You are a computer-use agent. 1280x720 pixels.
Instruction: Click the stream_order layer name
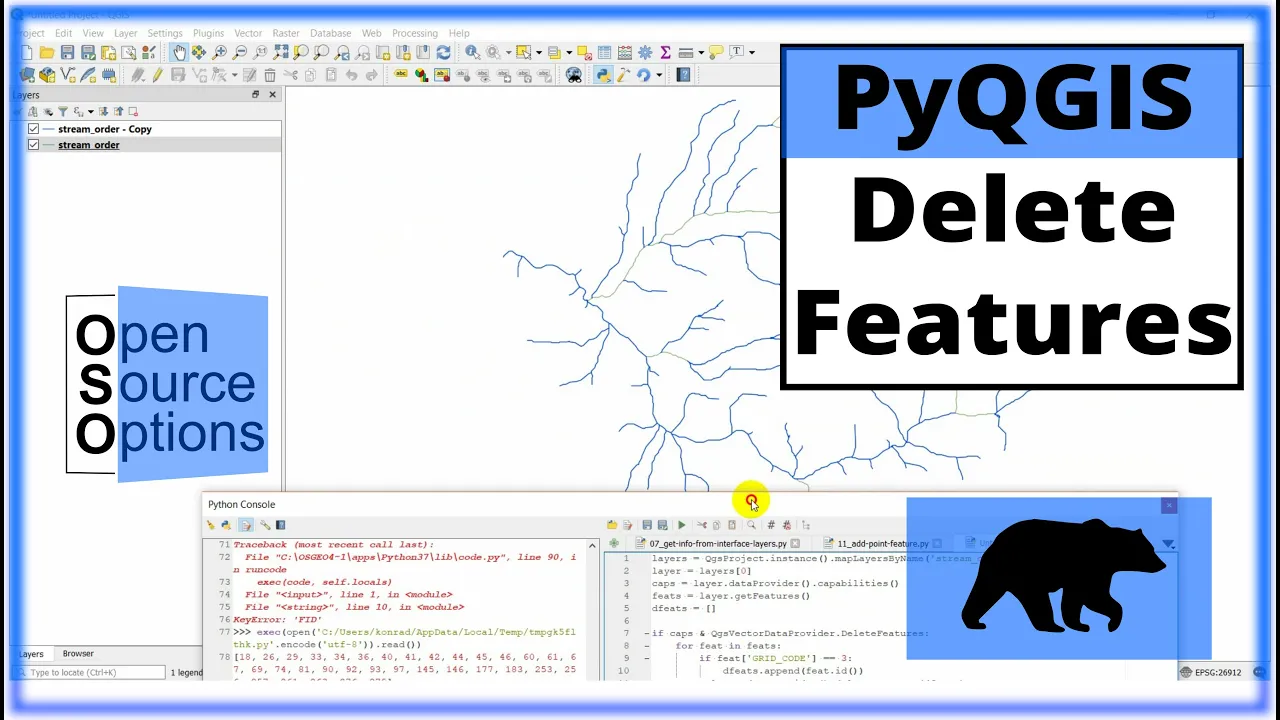(89, 145)
